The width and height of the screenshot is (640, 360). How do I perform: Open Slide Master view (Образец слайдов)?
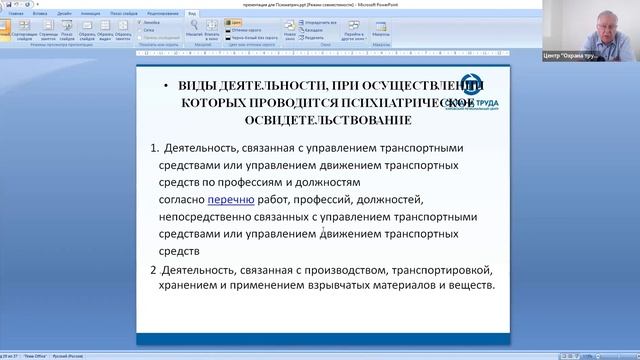[x=87, y=30]
